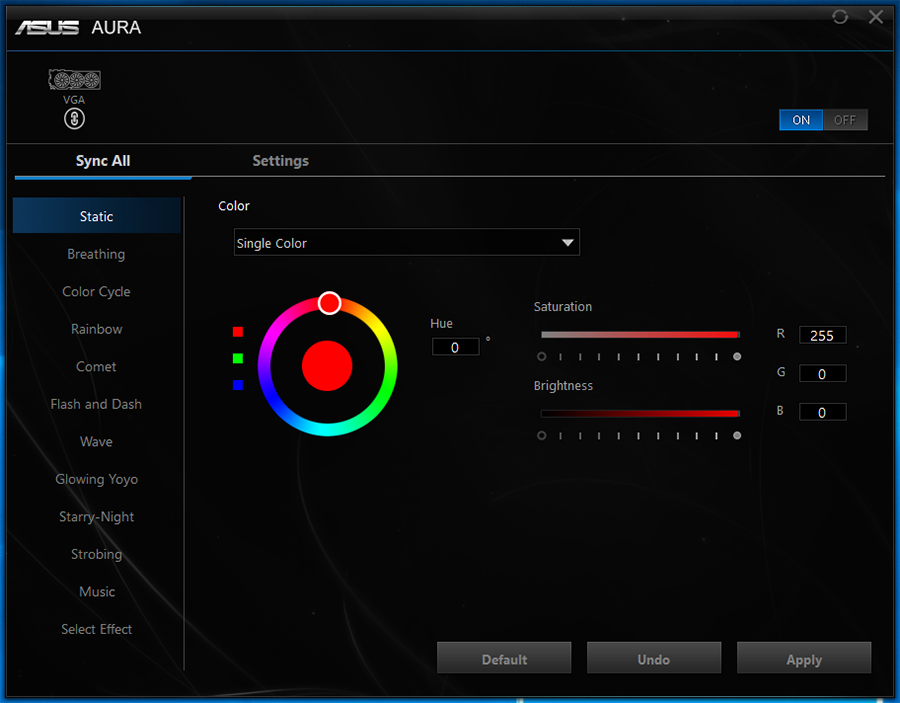Choose the Rainbow effect
This screenshot has width=900, height=703.
pos(96,329)
